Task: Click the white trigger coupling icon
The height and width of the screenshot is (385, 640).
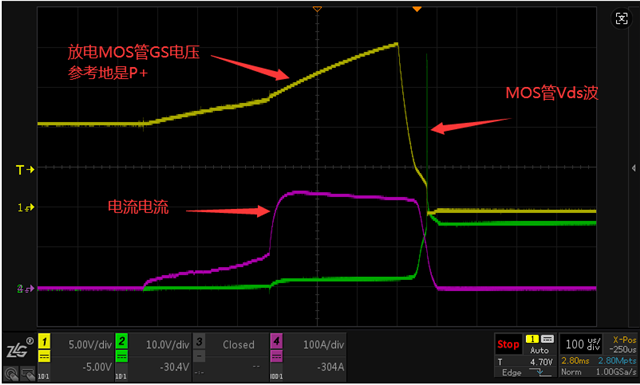Action: coord(547,339)
